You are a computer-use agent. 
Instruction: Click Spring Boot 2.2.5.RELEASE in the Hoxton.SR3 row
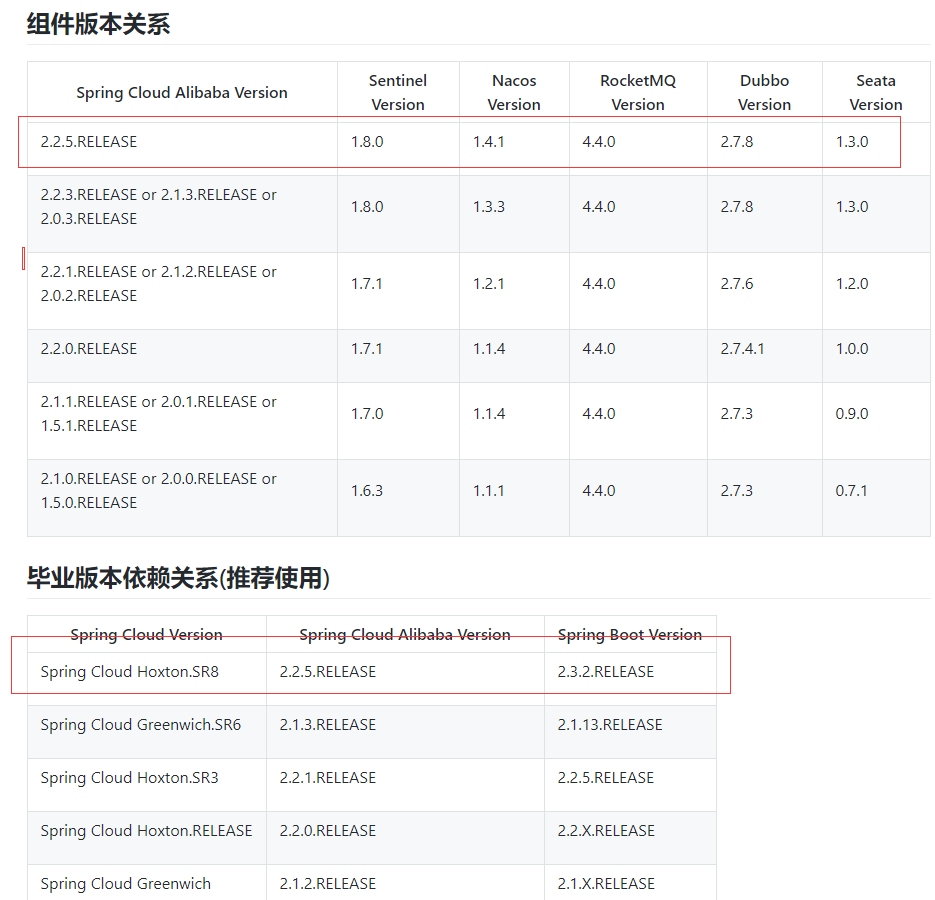point(606,778)
